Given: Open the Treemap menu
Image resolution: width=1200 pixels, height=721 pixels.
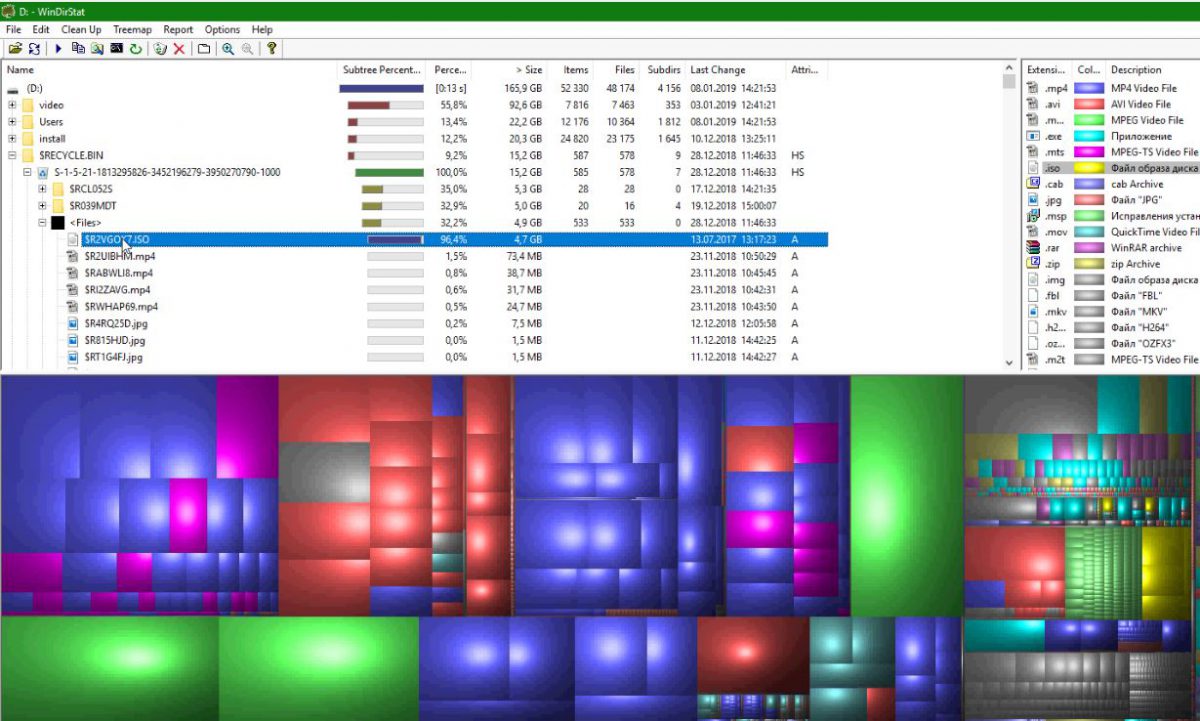Looking at the screenshot, I should (132, 29).
